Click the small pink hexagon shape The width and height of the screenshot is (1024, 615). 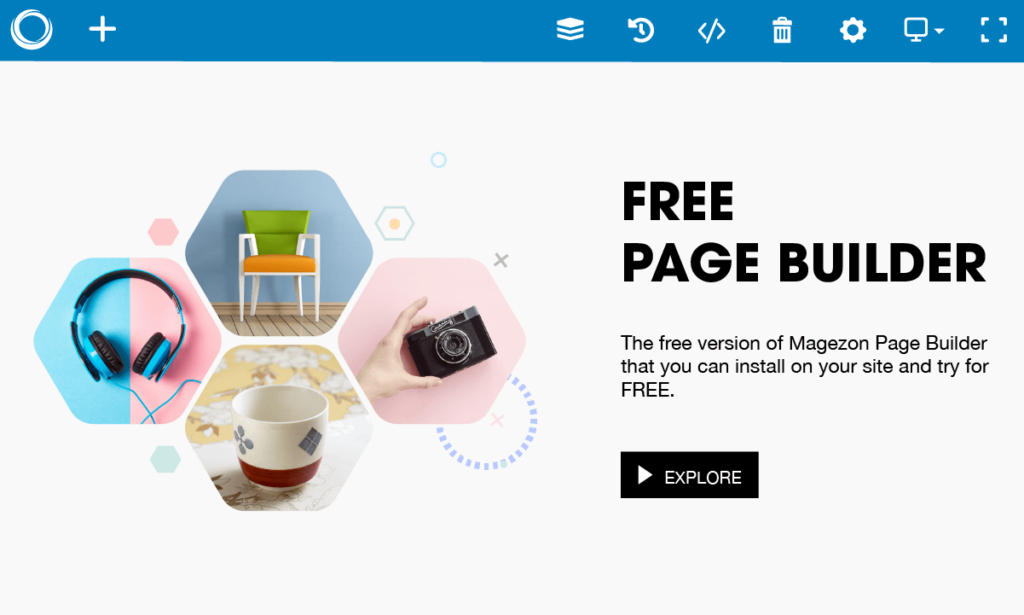click(163, 232)
